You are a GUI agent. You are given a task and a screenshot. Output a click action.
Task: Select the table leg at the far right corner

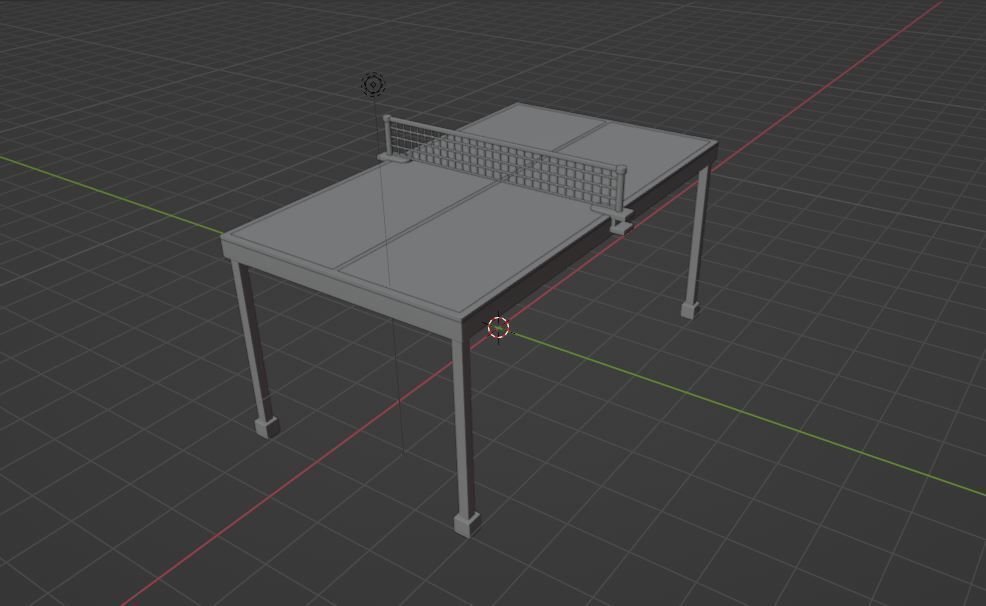click(696, 241)
